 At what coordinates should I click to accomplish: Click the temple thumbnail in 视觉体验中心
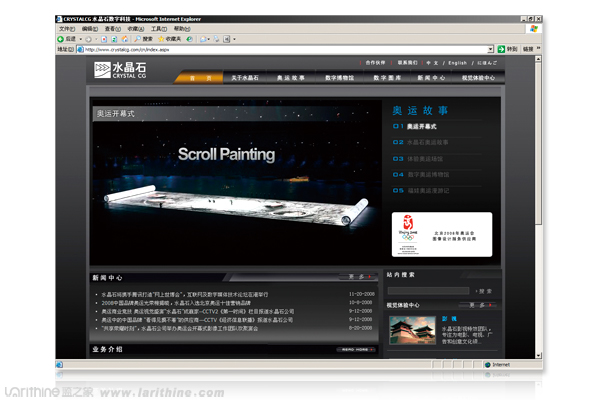click(412, 330)
